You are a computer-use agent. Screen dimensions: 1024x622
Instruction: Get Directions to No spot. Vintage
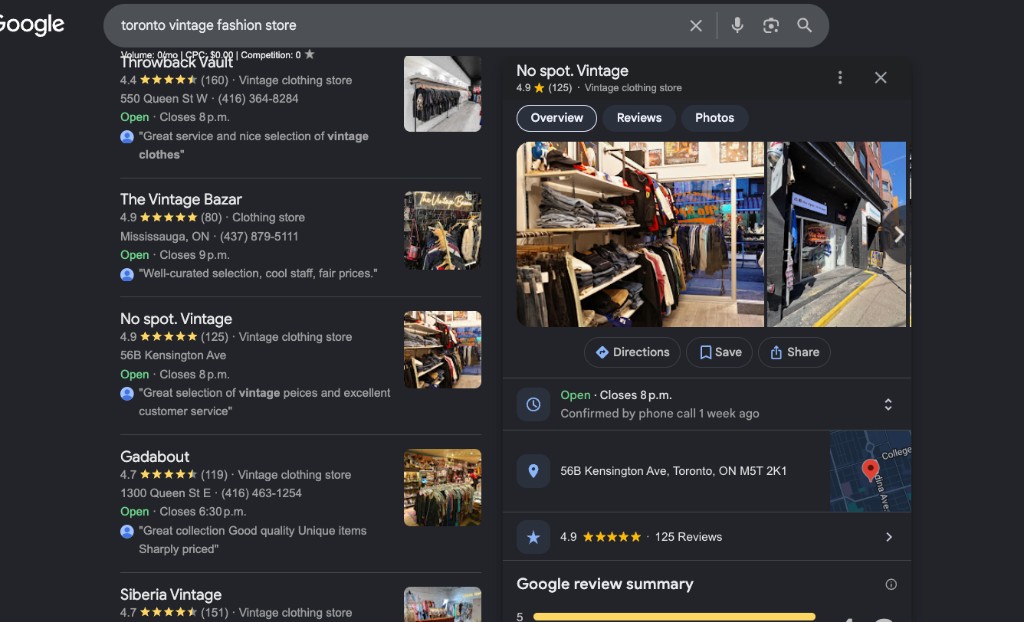coord(632,352)
